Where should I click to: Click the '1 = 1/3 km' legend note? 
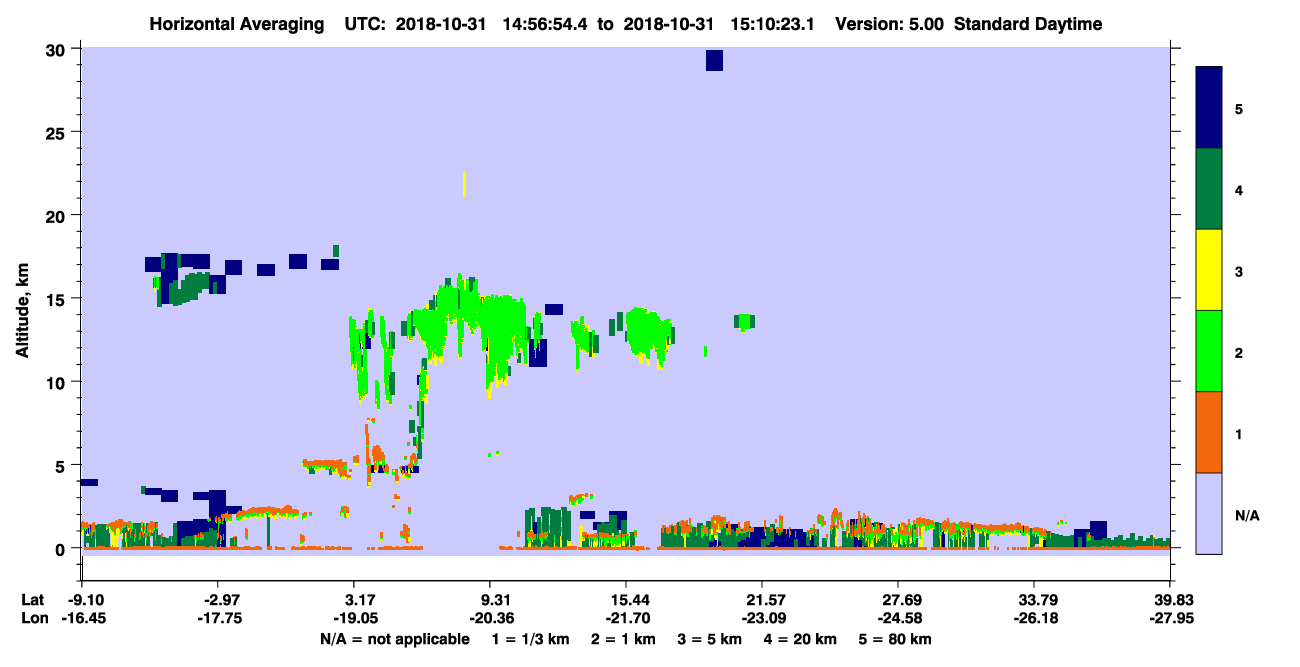coord(531,638)
